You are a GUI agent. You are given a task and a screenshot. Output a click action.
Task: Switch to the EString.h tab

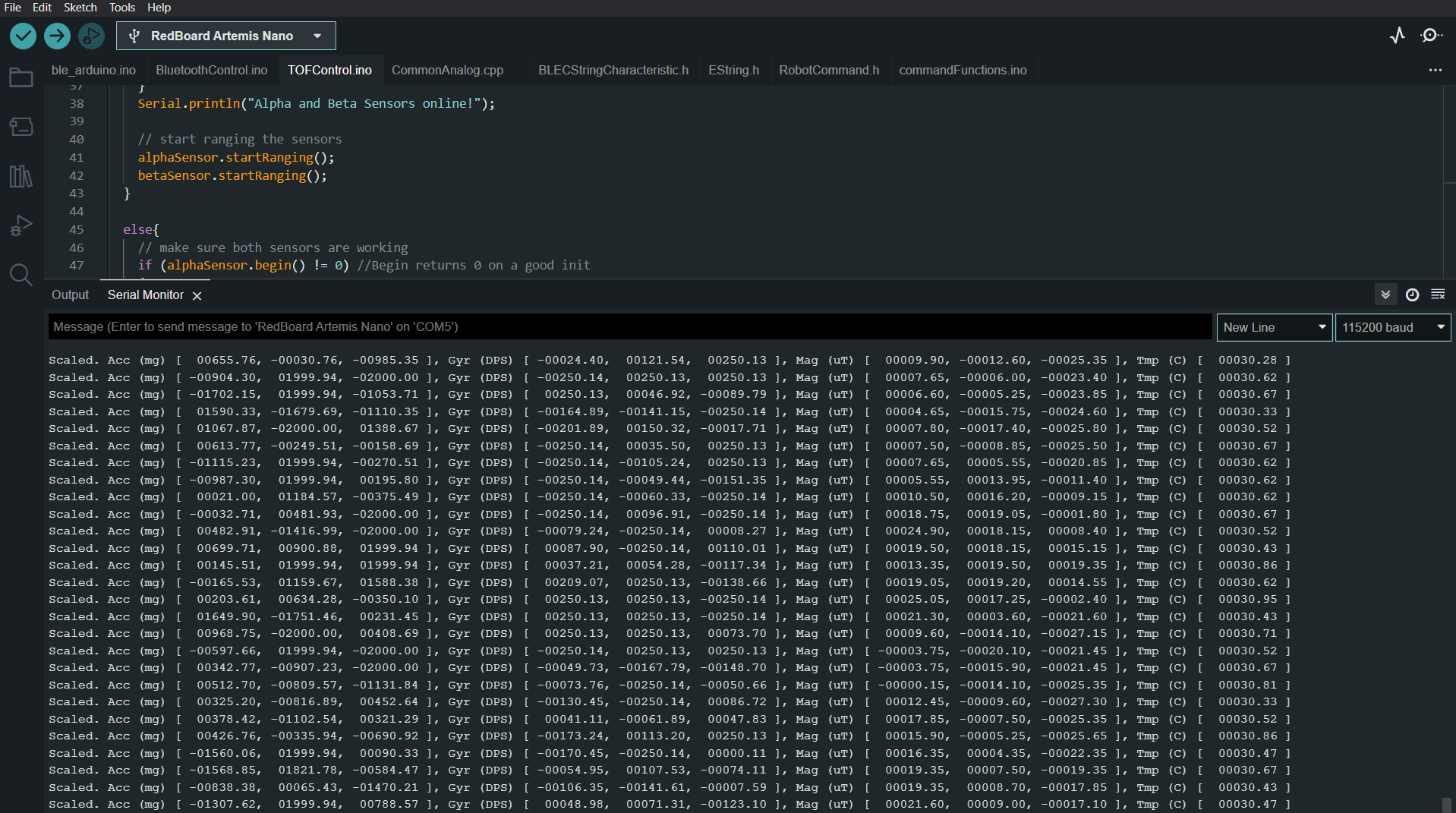point(733,70)
